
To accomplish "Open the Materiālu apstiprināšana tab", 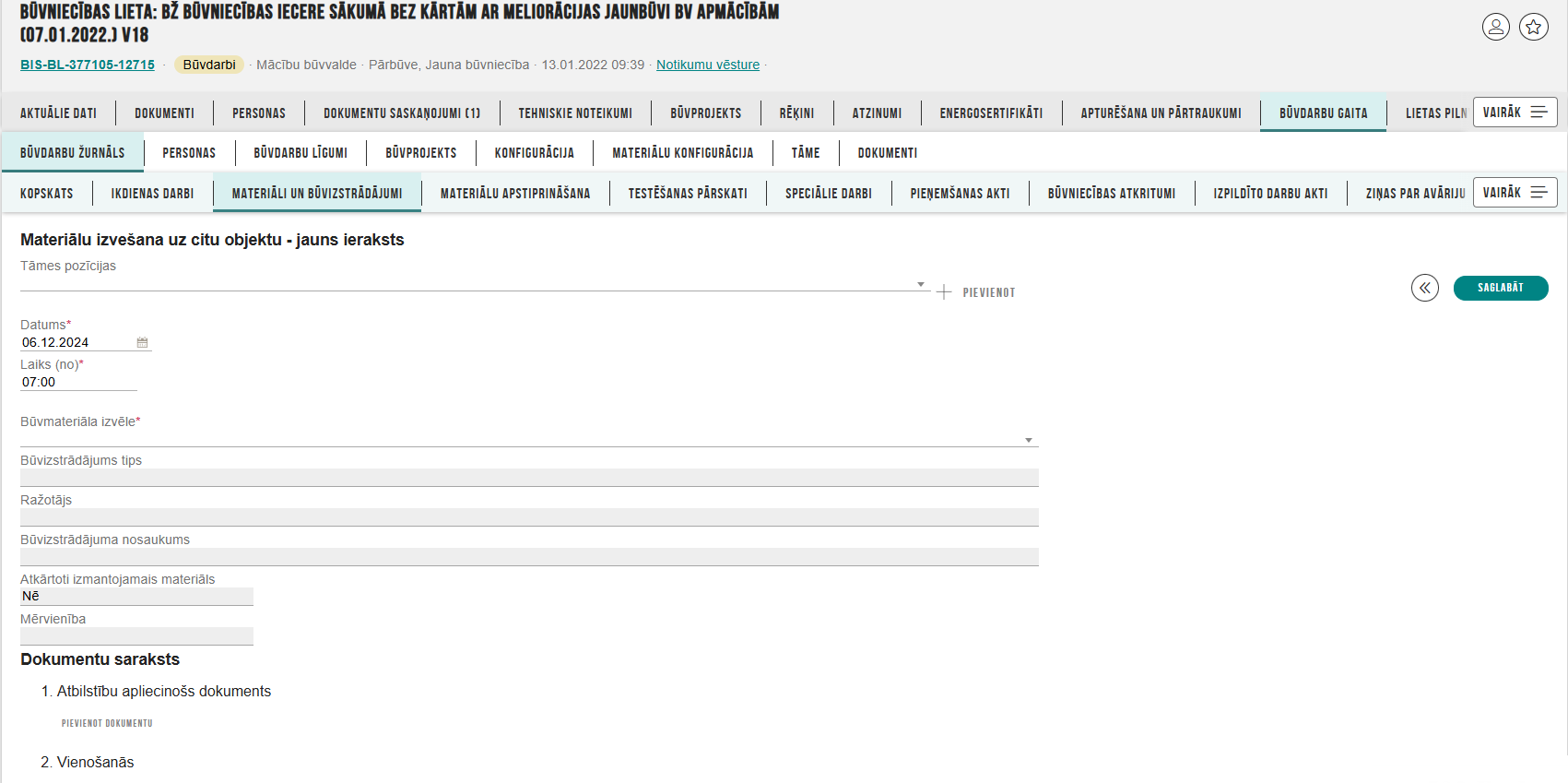I will (514, 194).
